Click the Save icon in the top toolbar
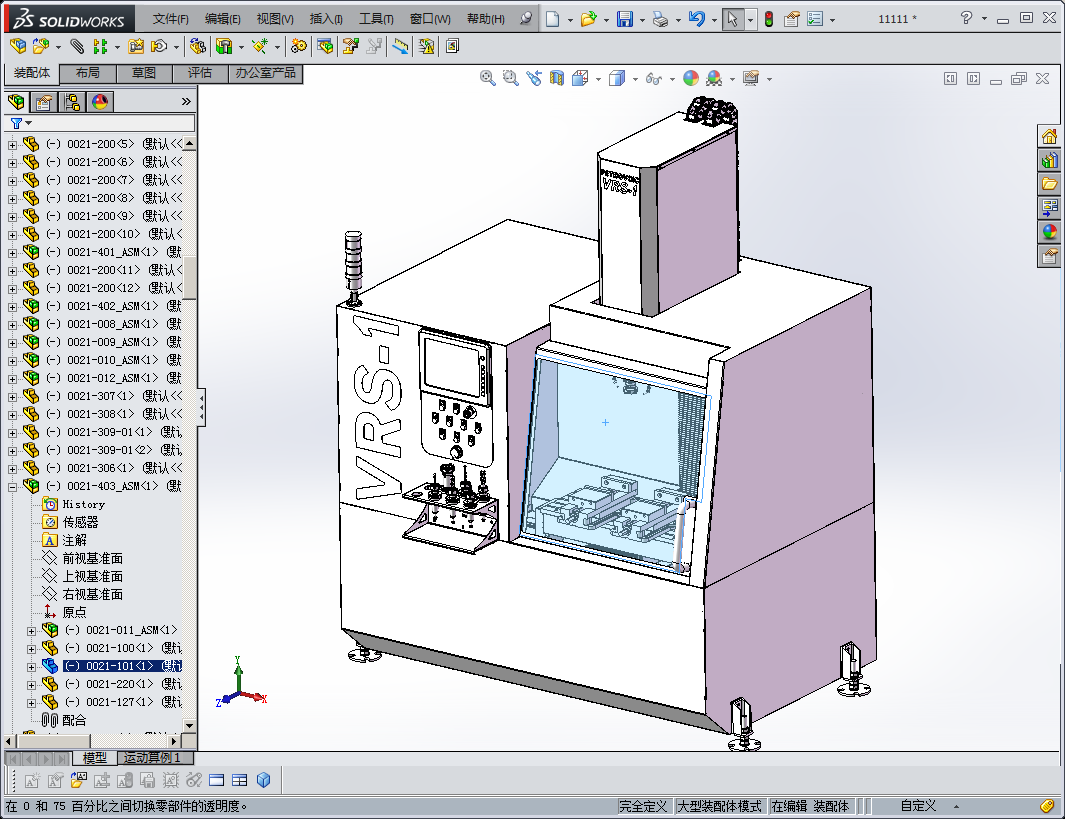The image size is (1065, 819). coord(624,19)
